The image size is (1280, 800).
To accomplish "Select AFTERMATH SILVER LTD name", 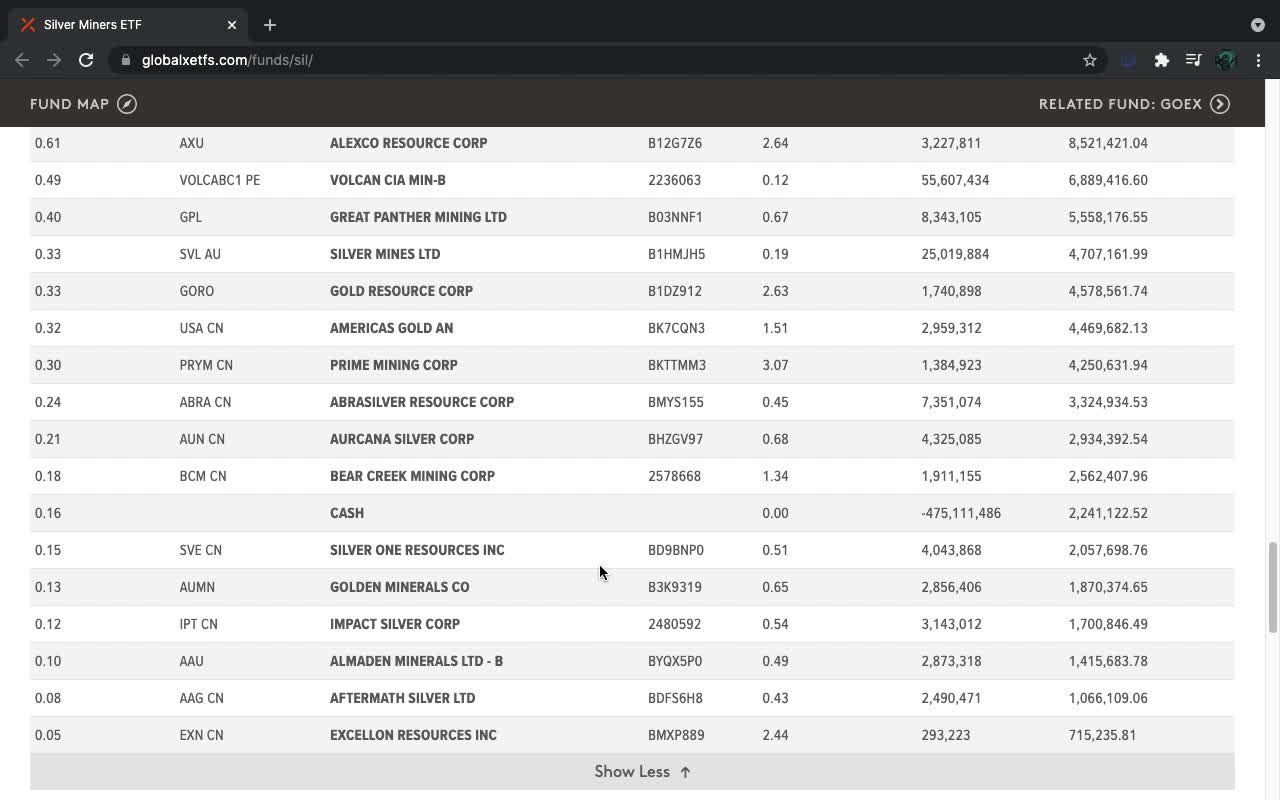I will click(x=402, y=698).
